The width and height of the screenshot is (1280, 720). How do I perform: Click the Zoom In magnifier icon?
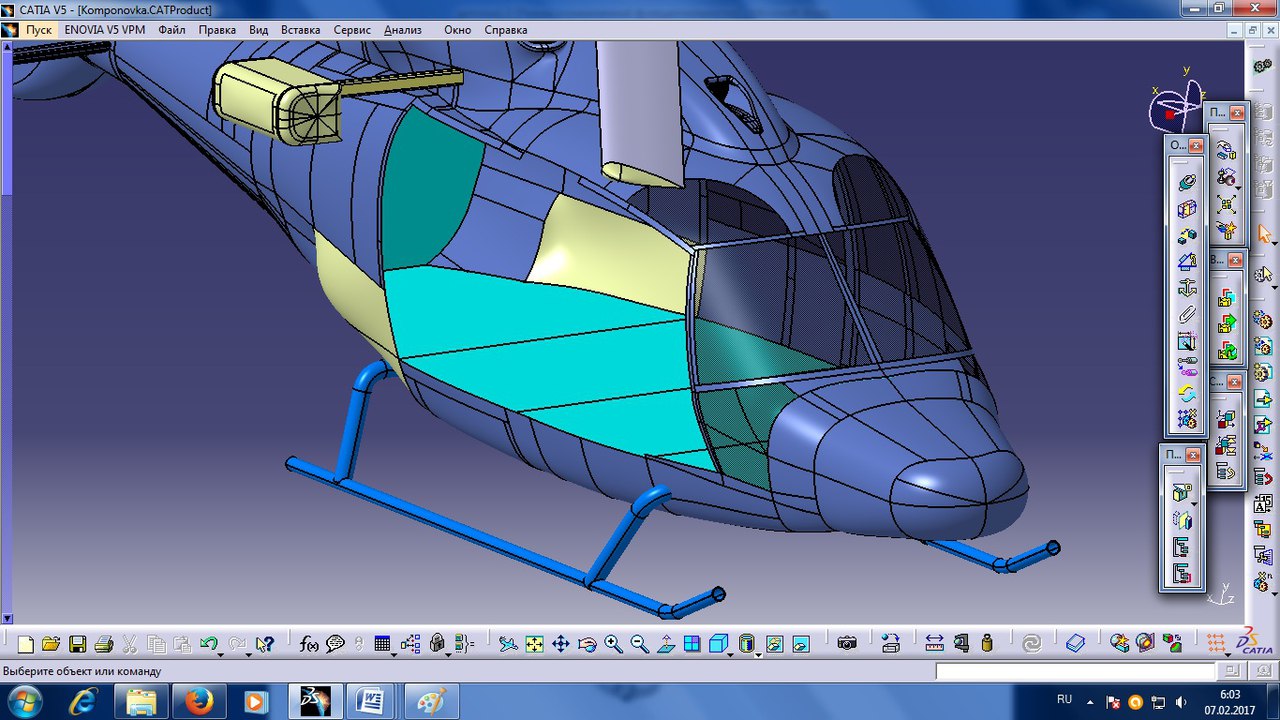(x=613, y=644)
